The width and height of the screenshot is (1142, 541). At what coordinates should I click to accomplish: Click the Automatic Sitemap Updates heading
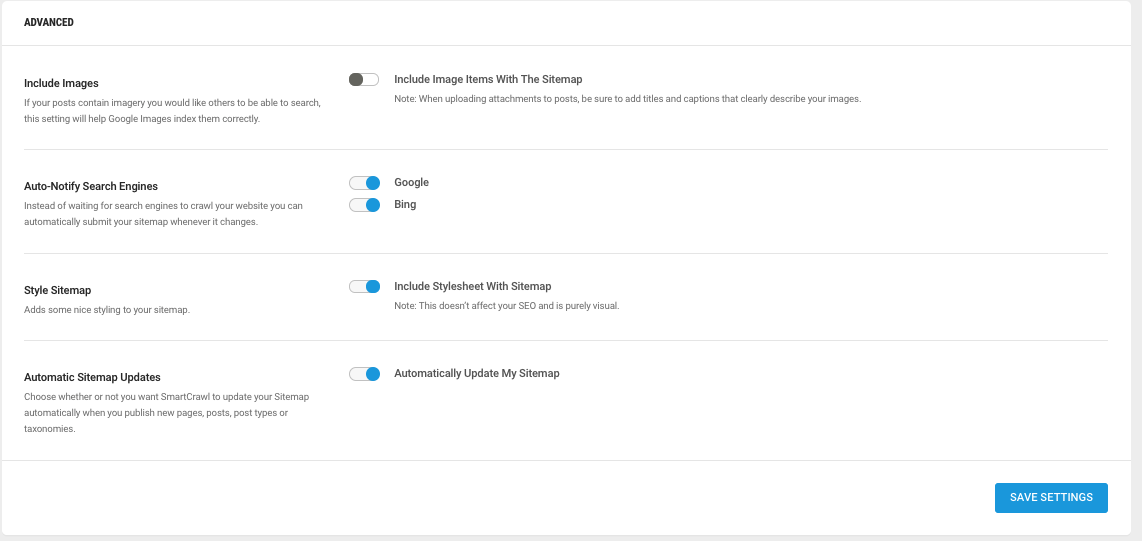pos(92,377)
